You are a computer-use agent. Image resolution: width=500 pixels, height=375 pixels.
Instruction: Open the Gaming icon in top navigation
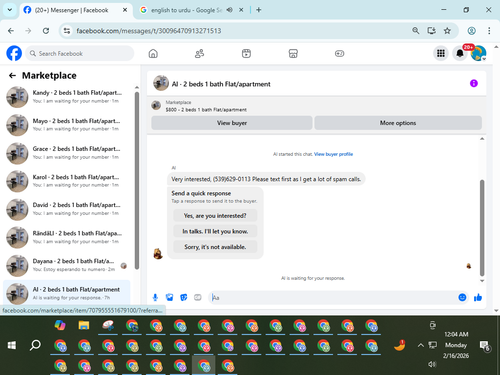pyautogui.click(x=339, y=53)
